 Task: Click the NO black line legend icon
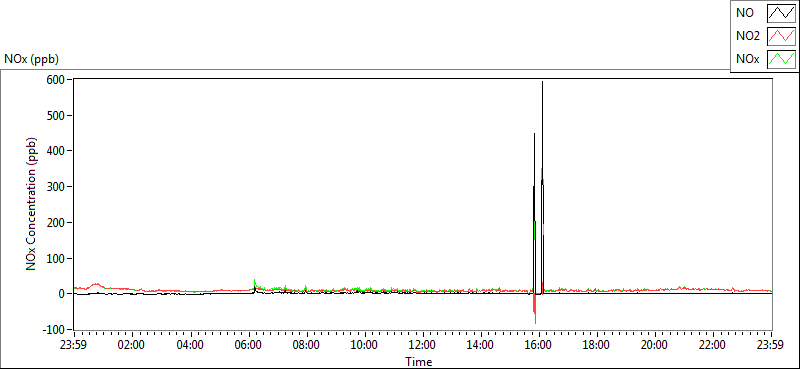click(x=782, y=14)
